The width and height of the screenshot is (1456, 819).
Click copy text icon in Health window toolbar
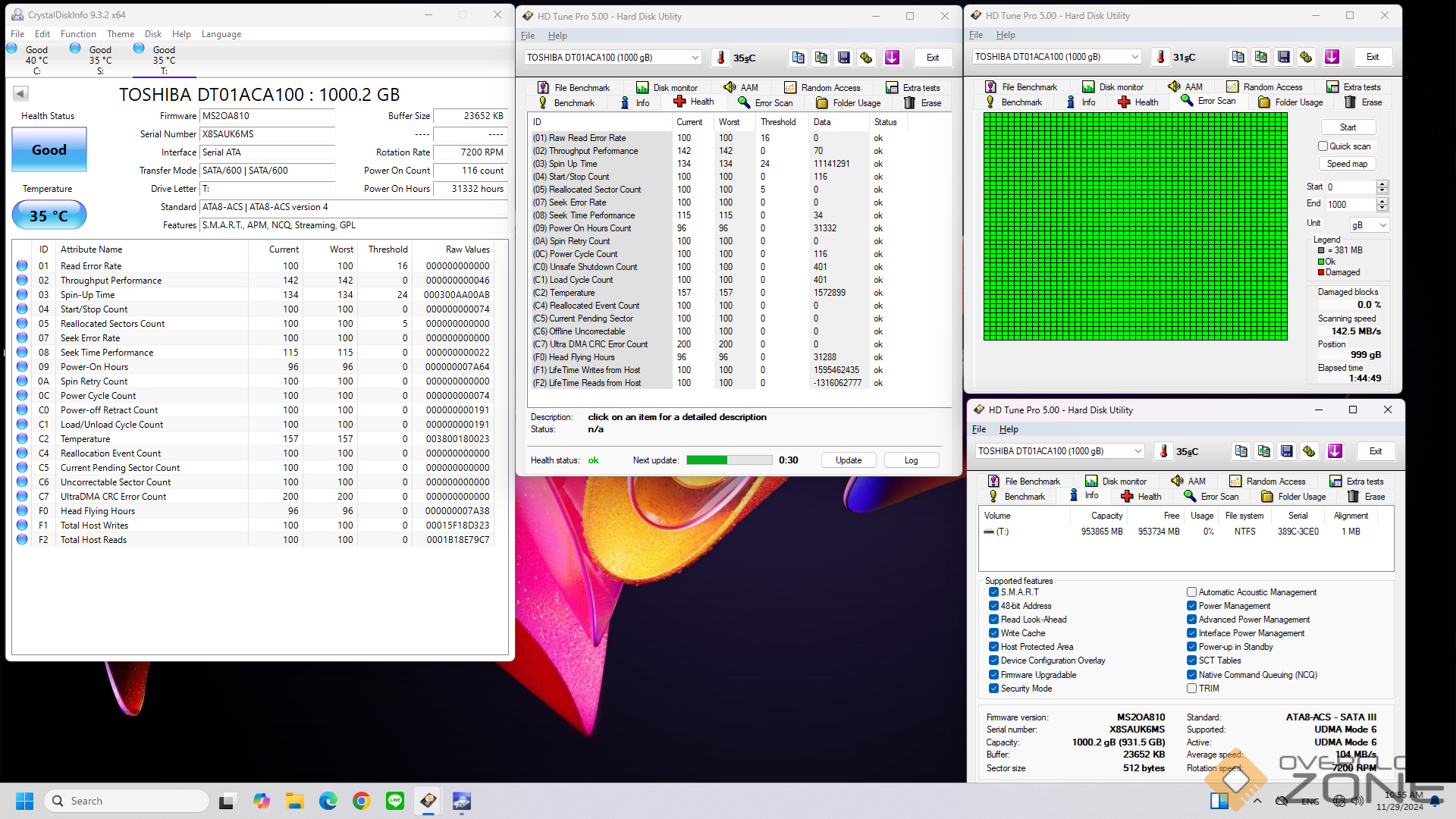(798, 58)
